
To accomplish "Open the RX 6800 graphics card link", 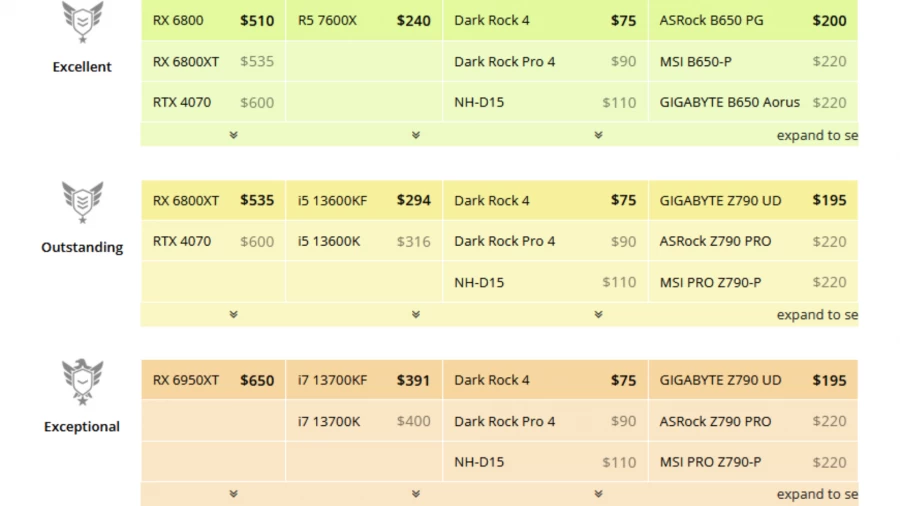I will pyautogui.click(x=178, y=20).
